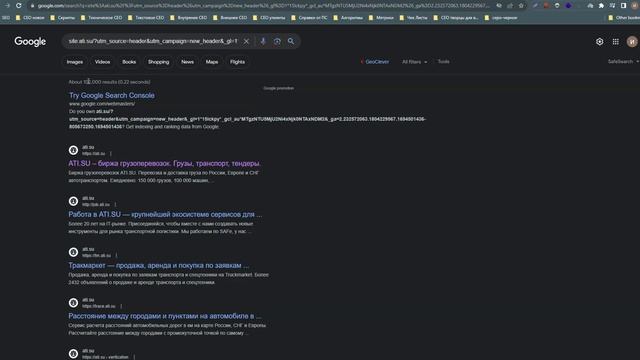This screenshot has width=640, height=360.
Task: Click favicon of Работа в ATI.SU result
Action: click(x=73, y=201)
